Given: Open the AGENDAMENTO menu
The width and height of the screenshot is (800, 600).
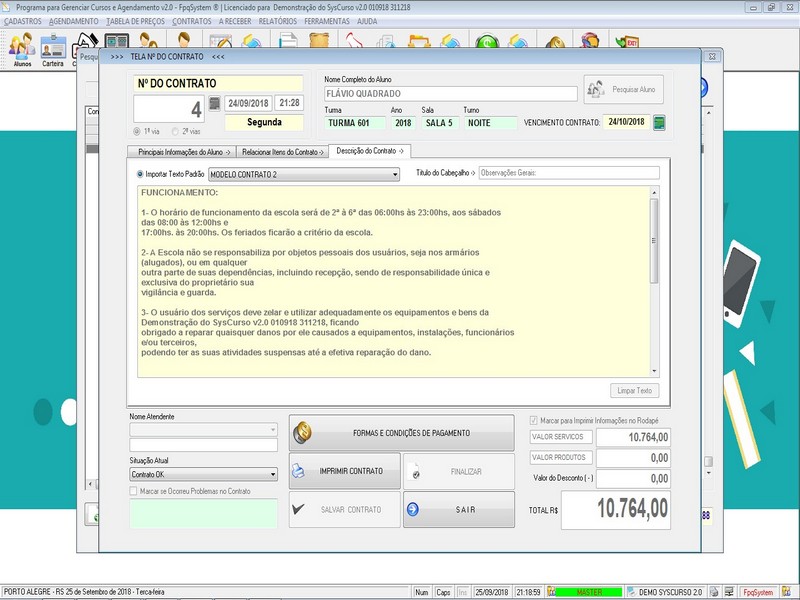Looking at the screenshot, I should (x=73, y=21).
